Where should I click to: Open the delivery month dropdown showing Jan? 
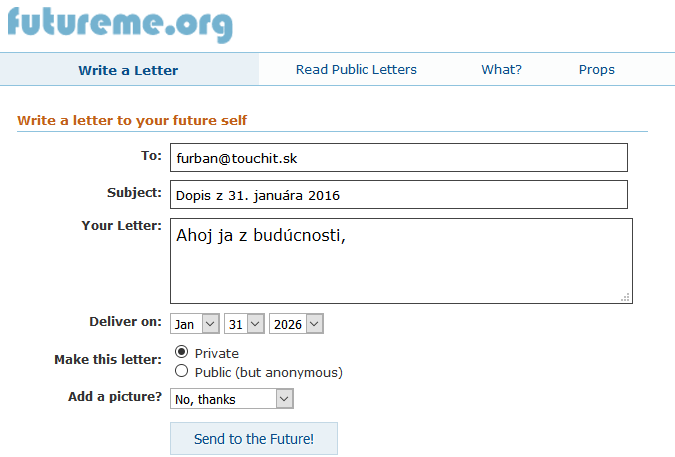pos(195,324)
